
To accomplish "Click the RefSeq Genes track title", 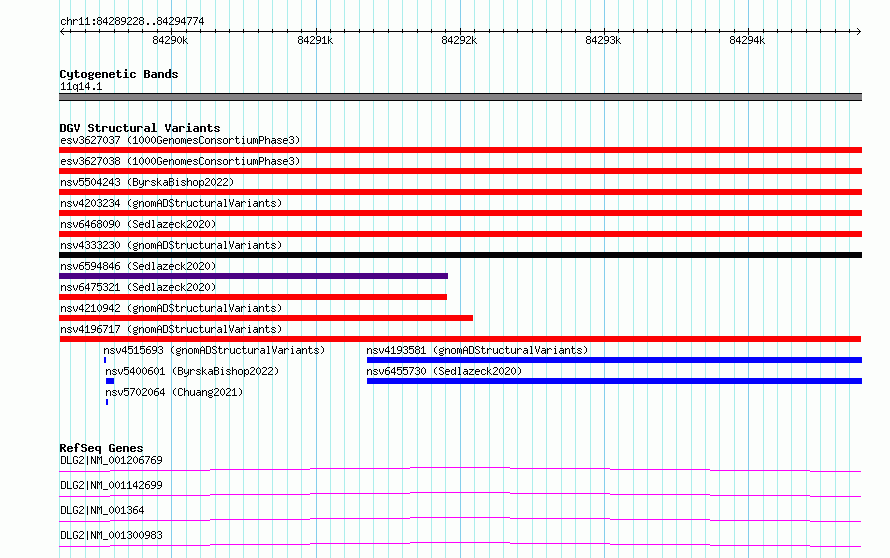I will [101, 448].
